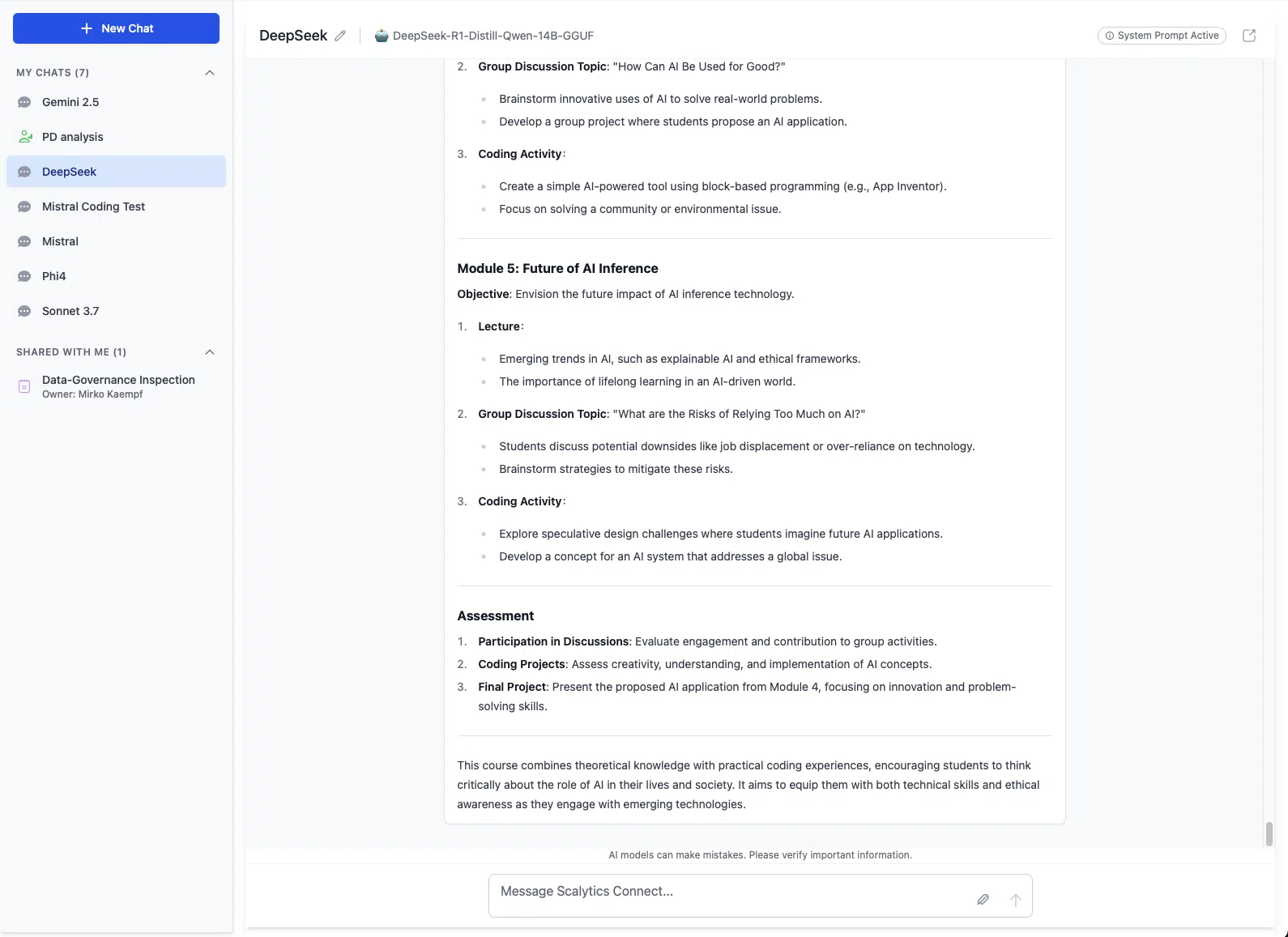
Task: Open the Mistral Coding Test chat
Action: (x=93, y=207)
